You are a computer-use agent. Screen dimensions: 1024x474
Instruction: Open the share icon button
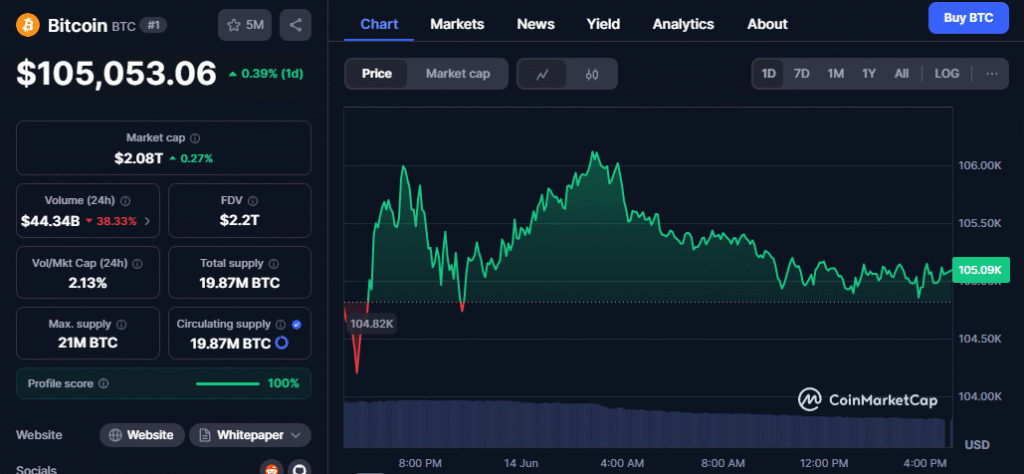[x=295, y=25]
